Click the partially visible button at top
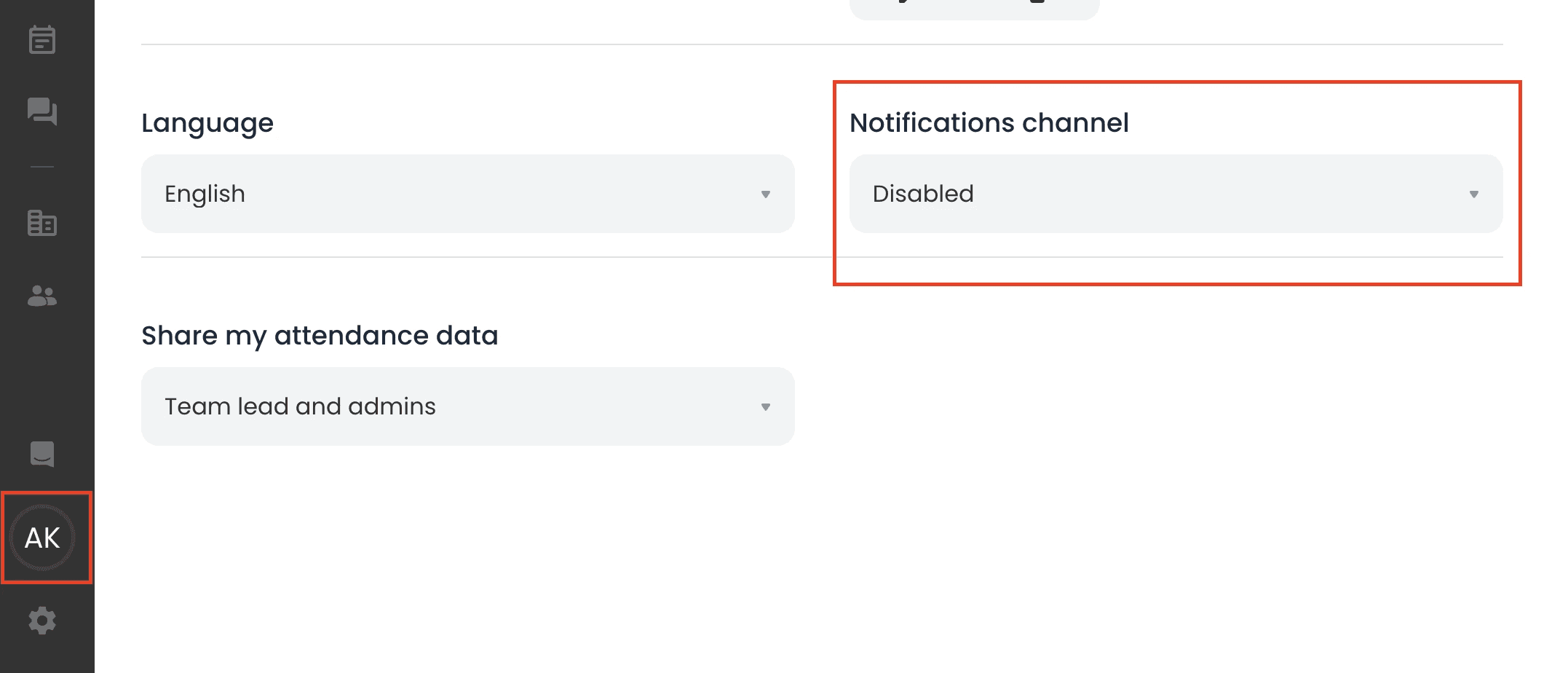 (x=975, y=9)
